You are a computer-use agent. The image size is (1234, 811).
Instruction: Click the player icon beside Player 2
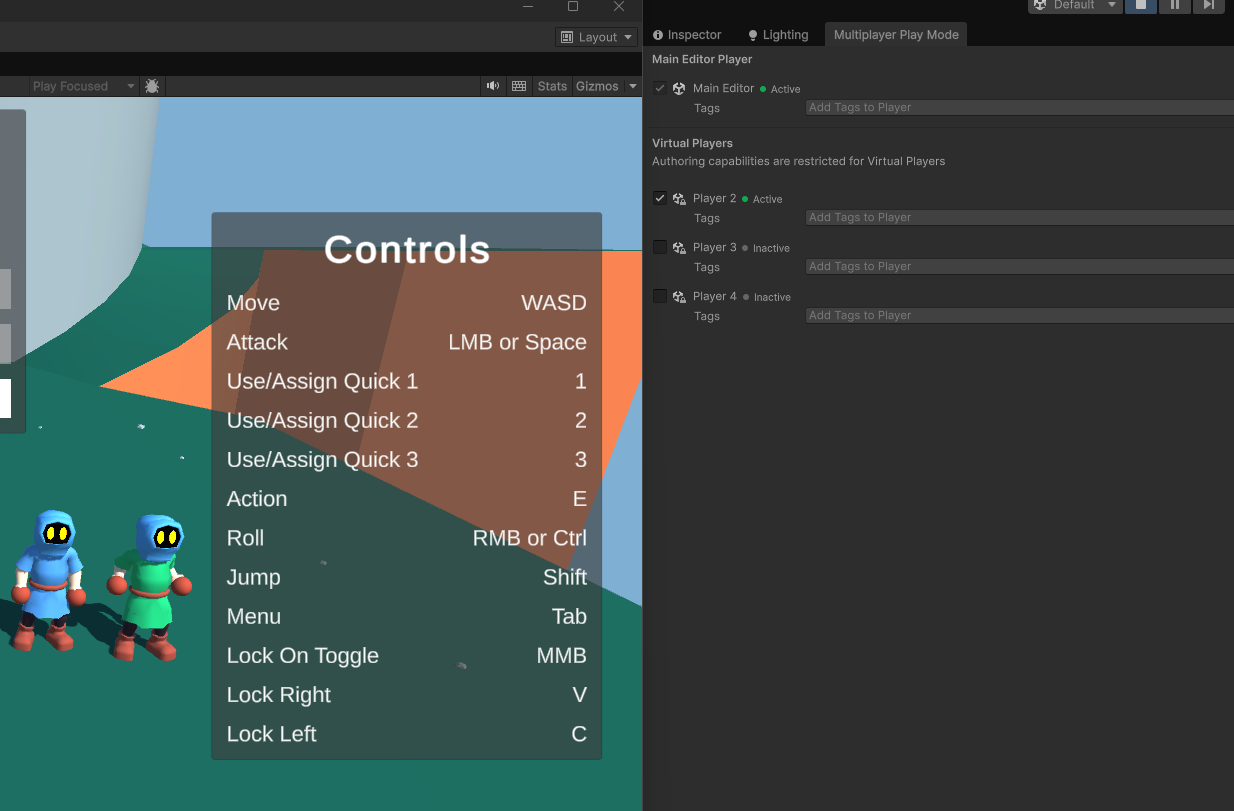pos(679,199)
